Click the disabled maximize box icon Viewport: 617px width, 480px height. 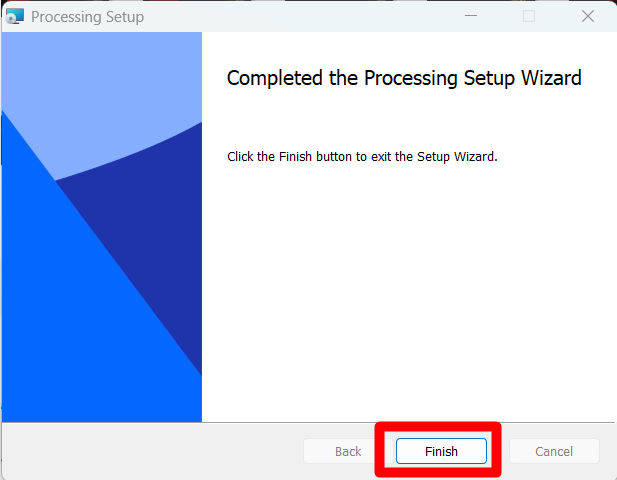(x=529, y=16)
